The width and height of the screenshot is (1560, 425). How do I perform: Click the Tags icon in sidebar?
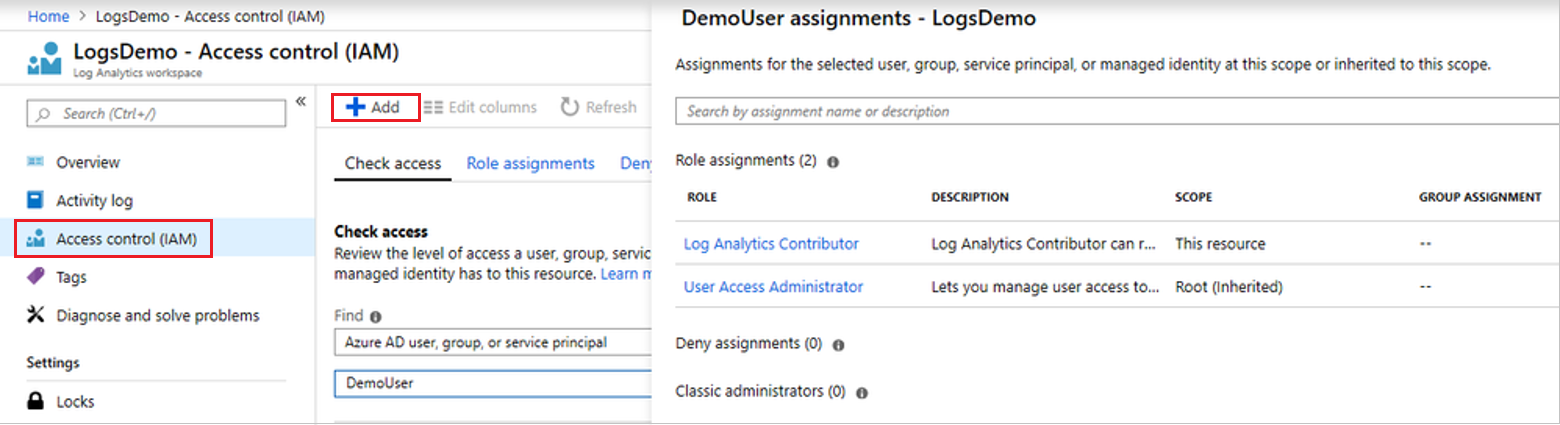[36, 277]
